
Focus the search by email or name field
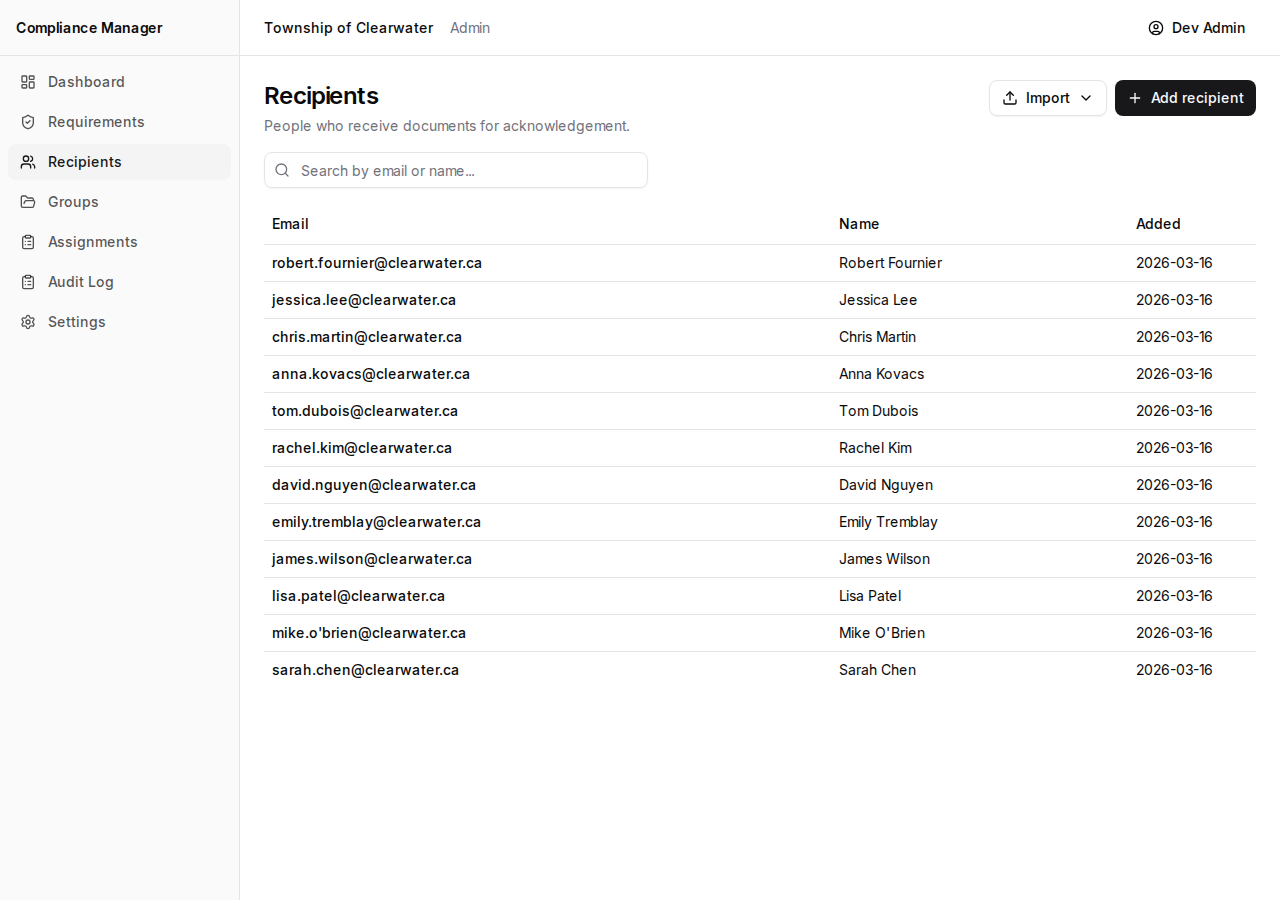pyautogui.click(x=456, y=170)
